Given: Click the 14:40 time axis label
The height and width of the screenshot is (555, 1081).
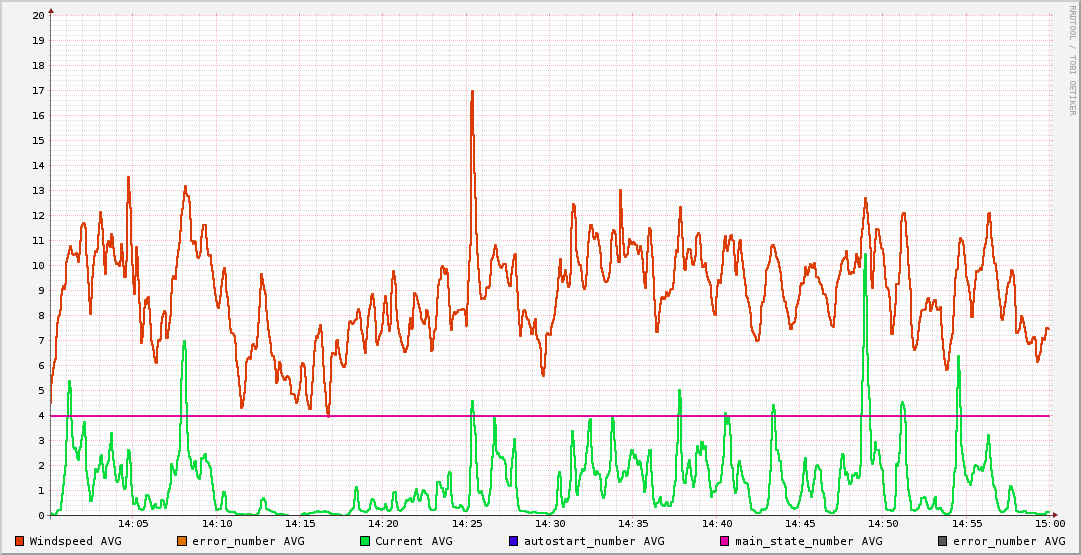Looking at the screenshot, I should pos(716,524).
